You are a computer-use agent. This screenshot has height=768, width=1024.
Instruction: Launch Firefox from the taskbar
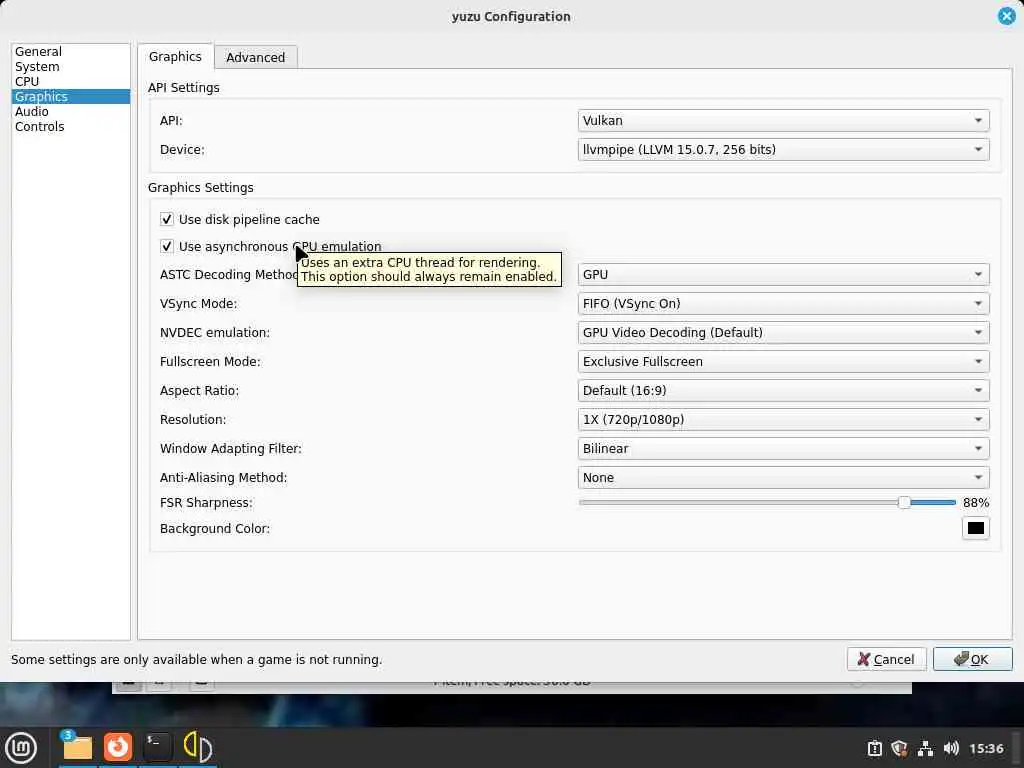coord(118,747)
